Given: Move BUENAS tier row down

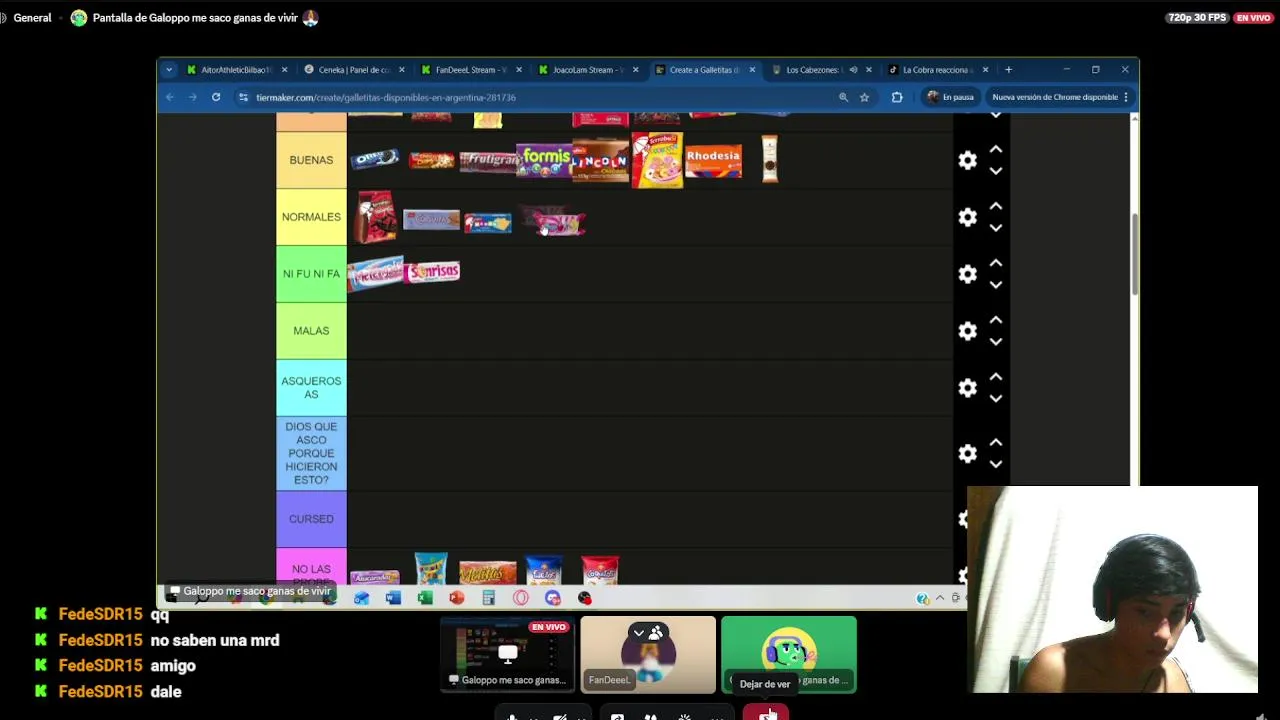Looking at the screenshot, I should pos(996,171).
